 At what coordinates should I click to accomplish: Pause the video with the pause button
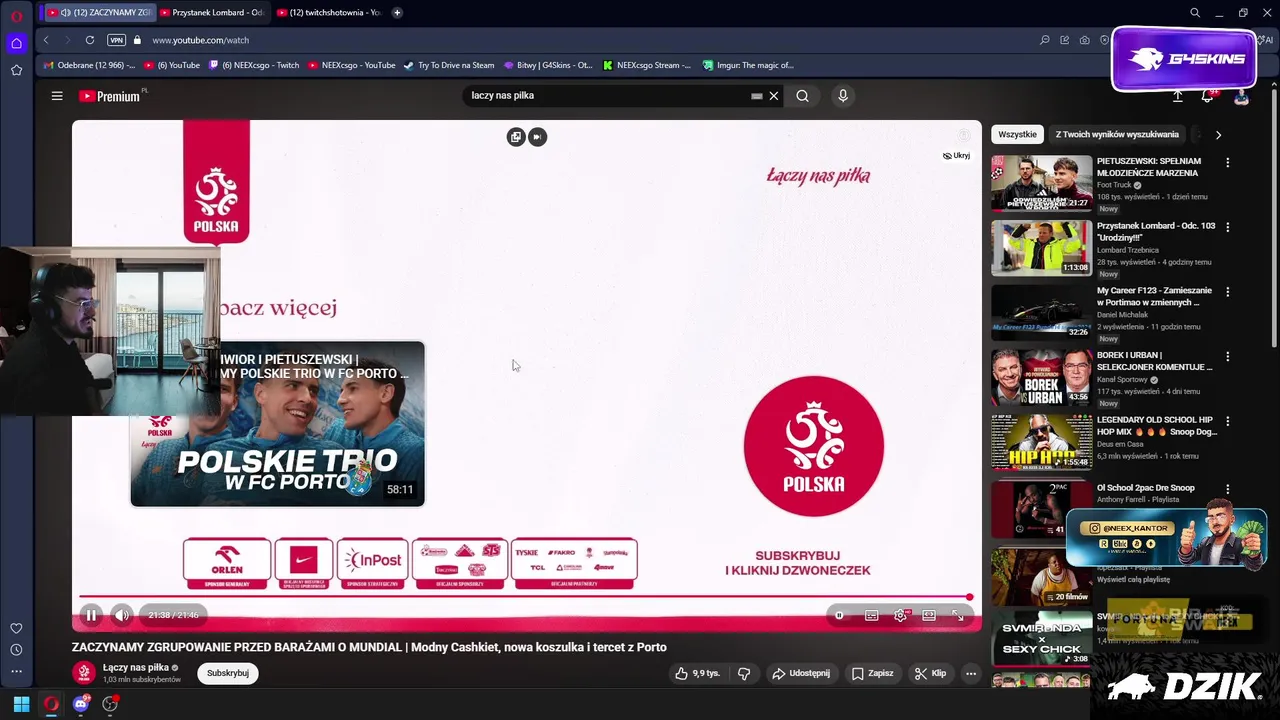click(x=90, y=615)
